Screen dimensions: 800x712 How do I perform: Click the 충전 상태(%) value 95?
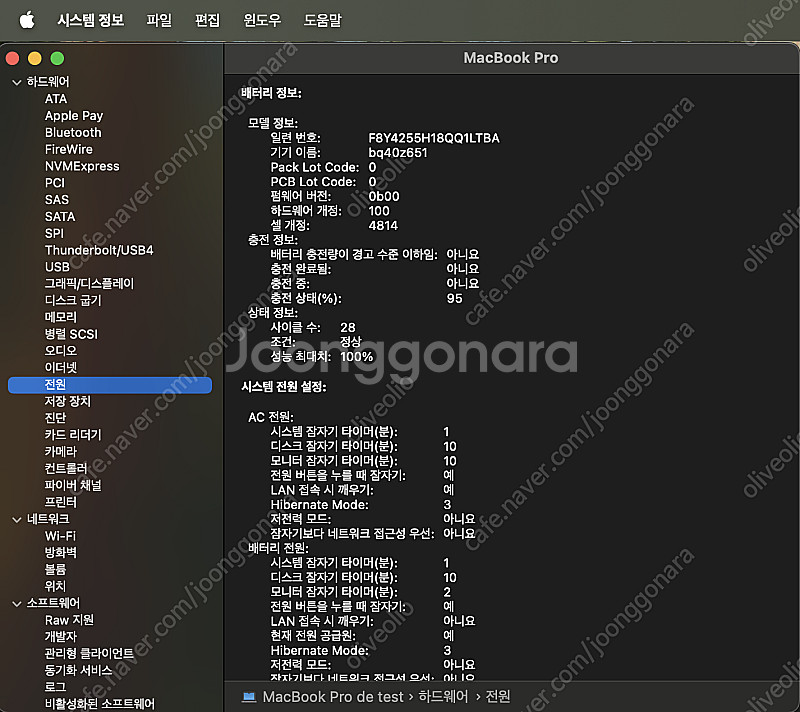tap(454, 298)
